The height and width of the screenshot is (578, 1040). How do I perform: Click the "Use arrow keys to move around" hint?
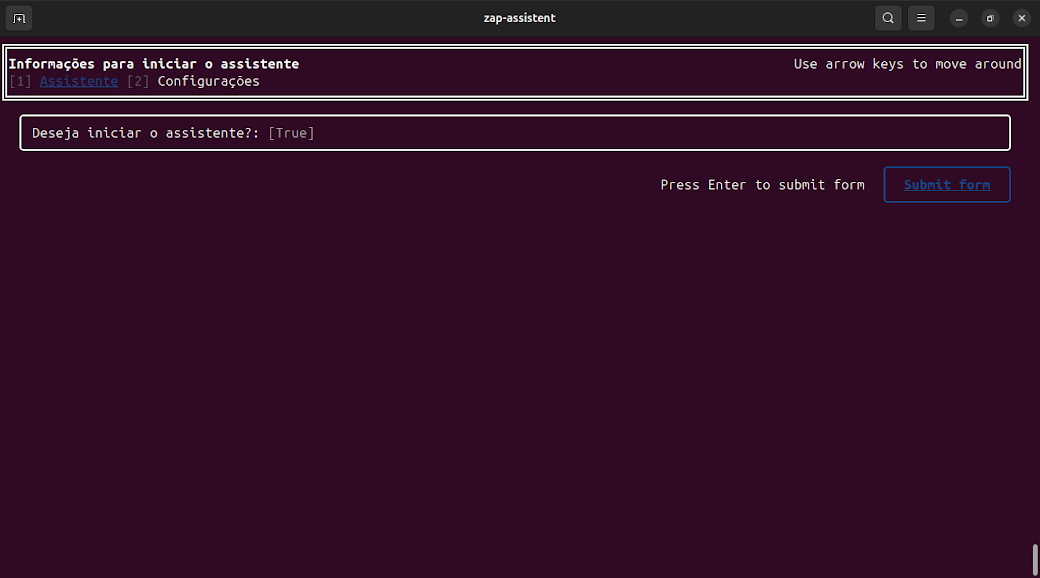(907, 64)
